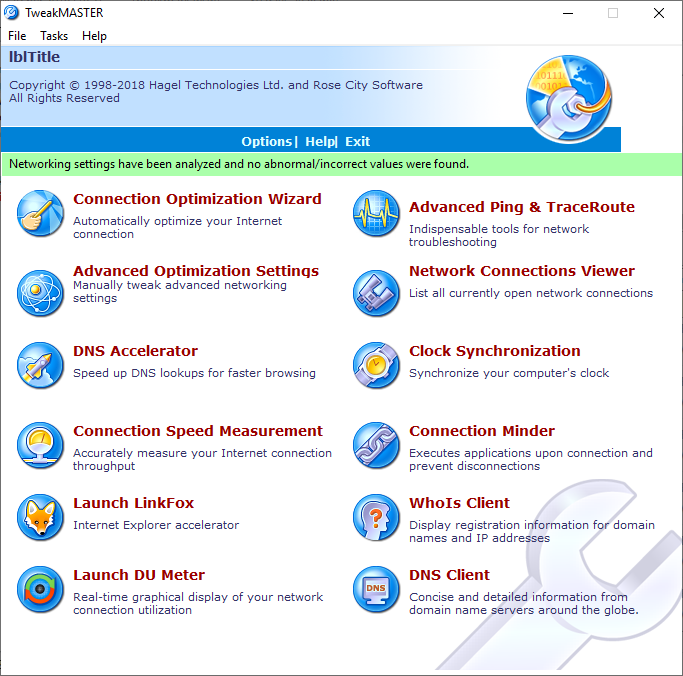Open Connection Speed Measurement heading
Viewport: 683px width, 676px height.
coord(198,431)
